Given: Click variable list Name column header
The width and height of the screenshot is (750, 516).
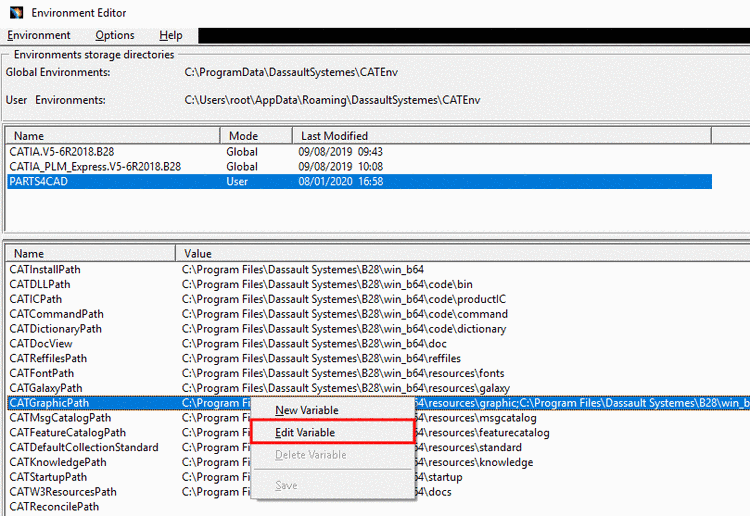Looking at the screenshot, I should [29, 254].
